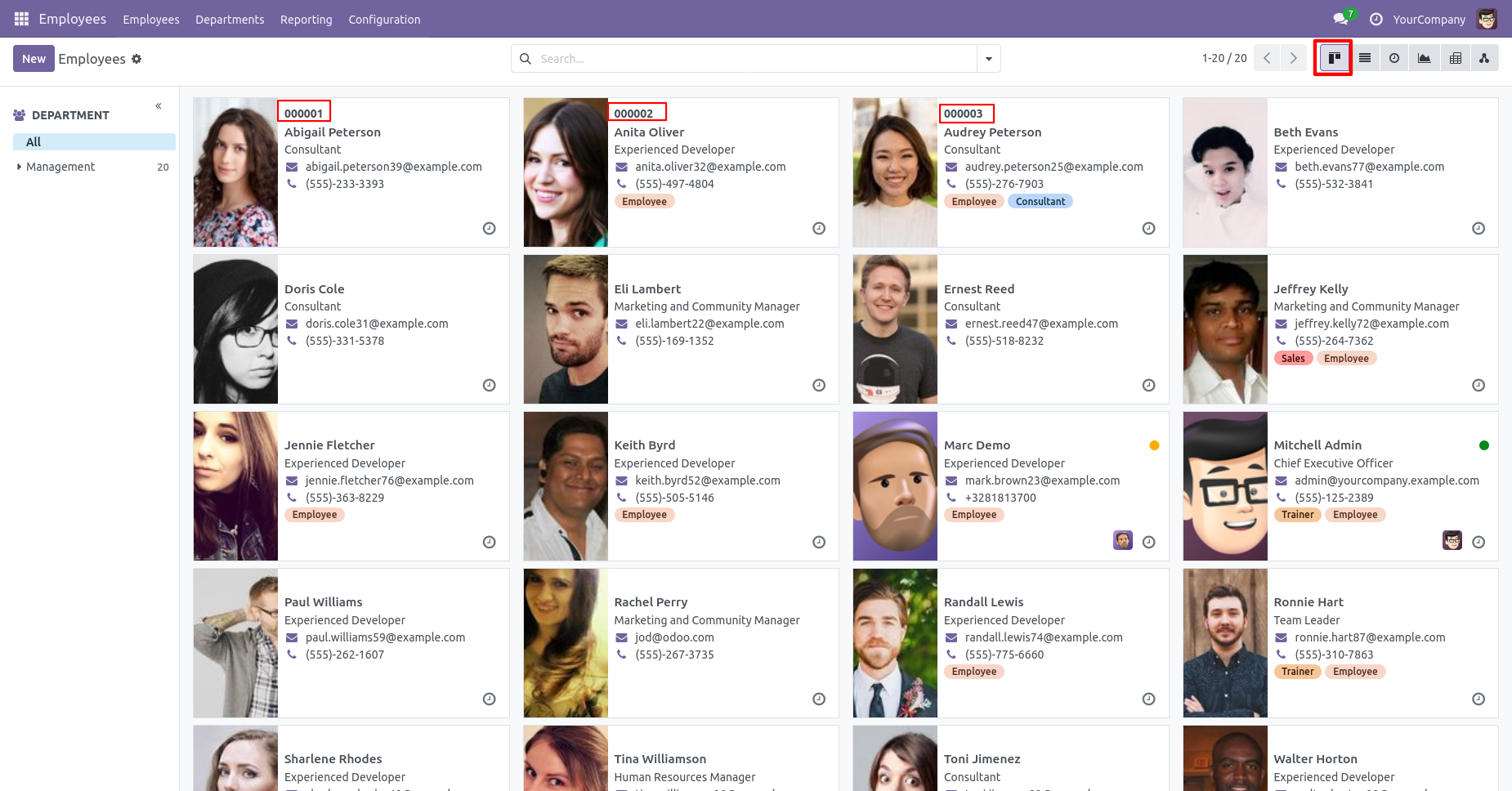Click Paul Williams phone (555)-262-1607
1512x791 pixels.
[345, 655]
